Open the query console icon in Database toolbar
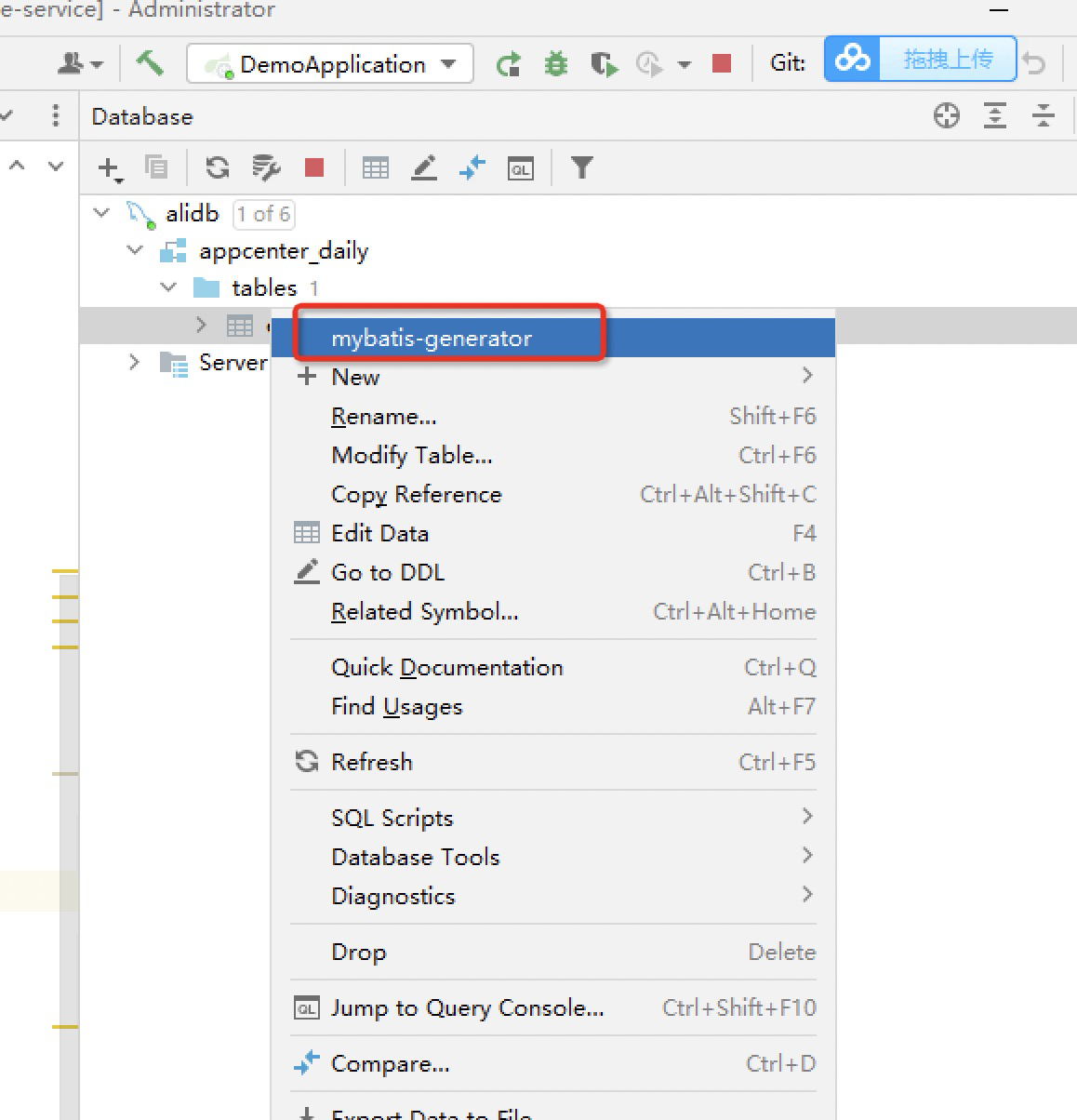 click(520, 168)
